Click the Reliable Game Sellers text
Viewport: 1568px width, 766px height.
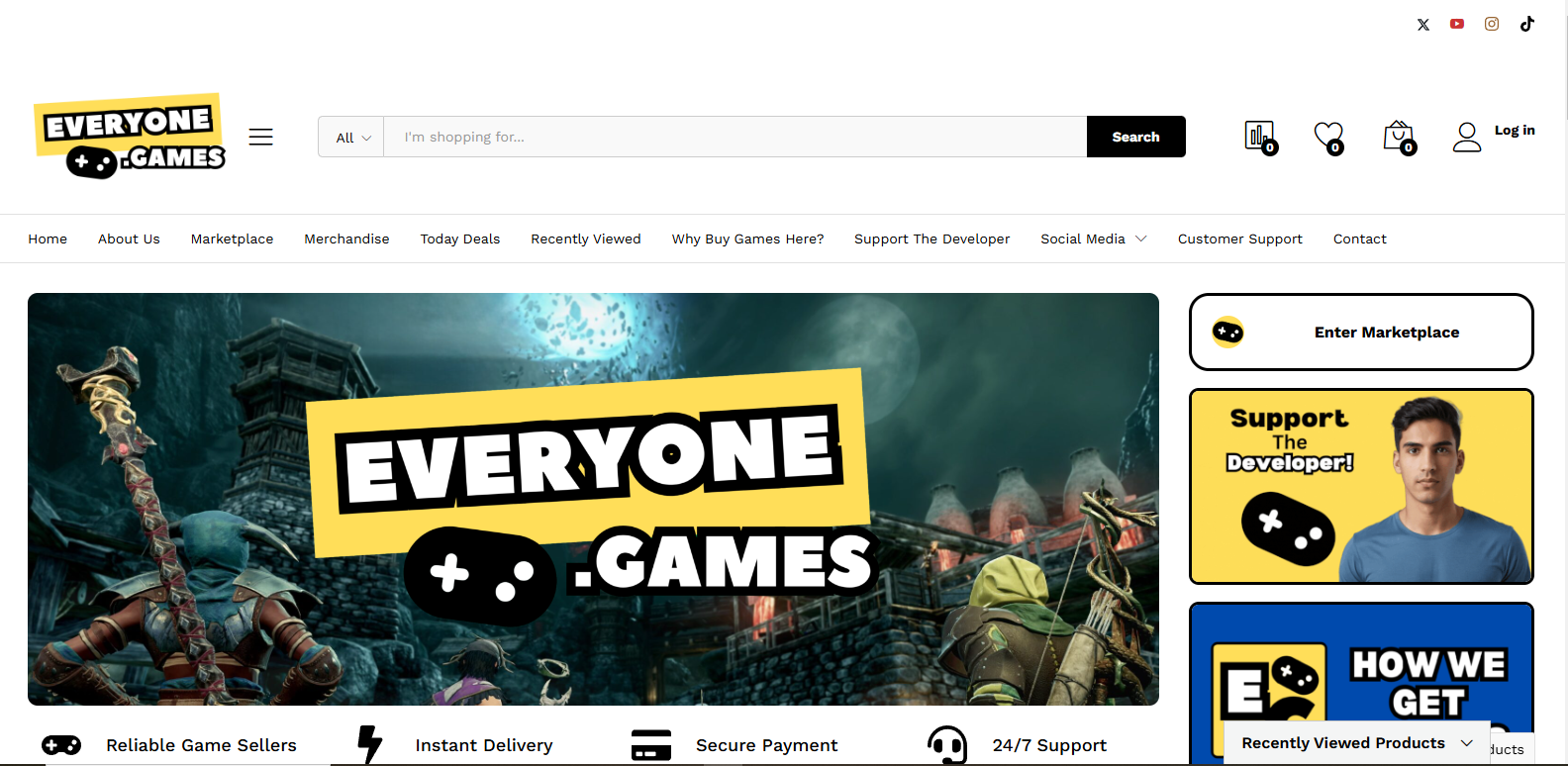[x=201, y=745]
